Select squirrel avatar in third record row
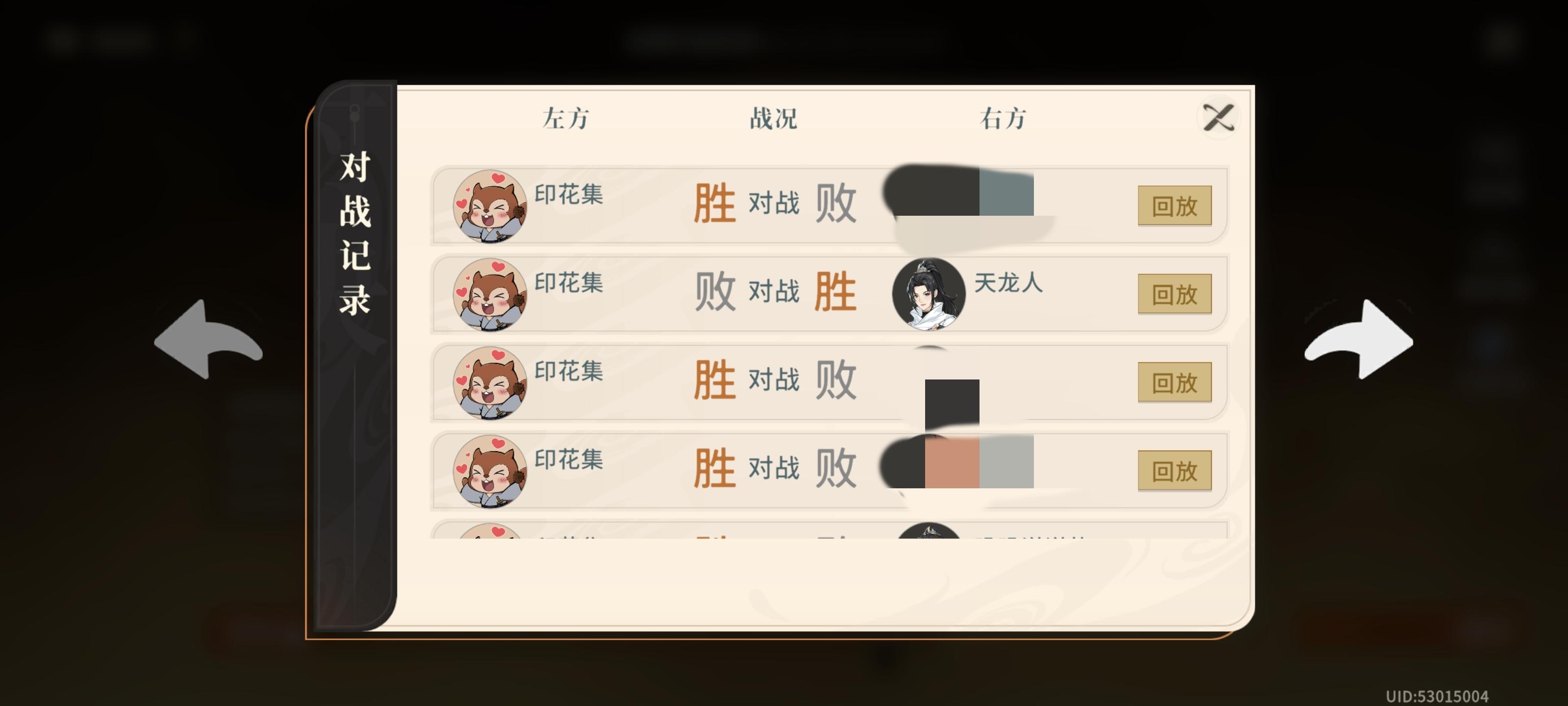This screenshot has width=1568, height=706. [x=490, y=383]
